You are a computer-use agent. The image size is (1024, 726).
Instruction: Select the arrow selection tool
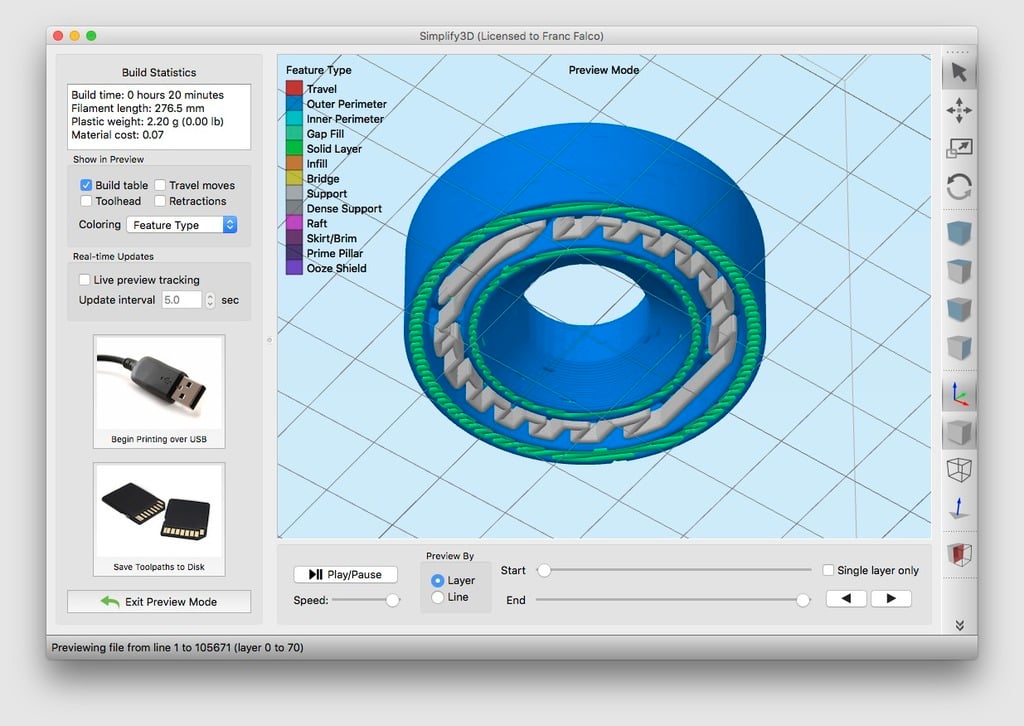(957, 71)
